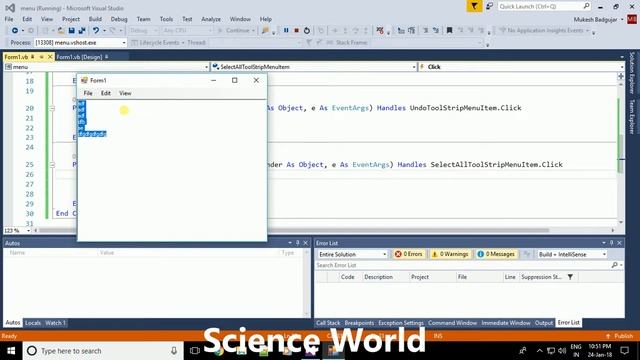Viewport: 640px width, 360px height.
Task: Switch to the Form1.vb [Design] tab
Action: point(80,57)
